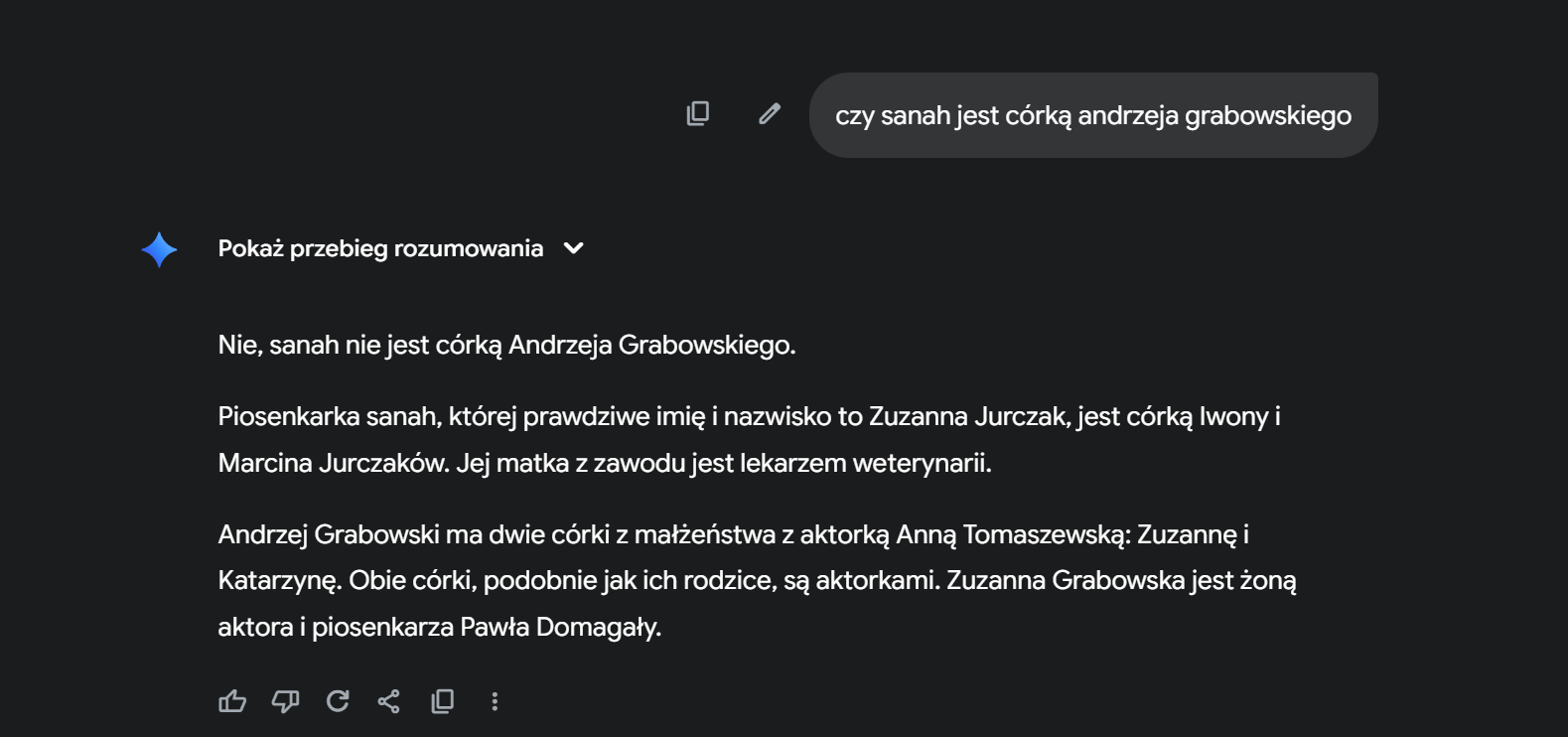Regenerate the response
The width and height of the screenshot is (1568, 737).
click(338, 701)
